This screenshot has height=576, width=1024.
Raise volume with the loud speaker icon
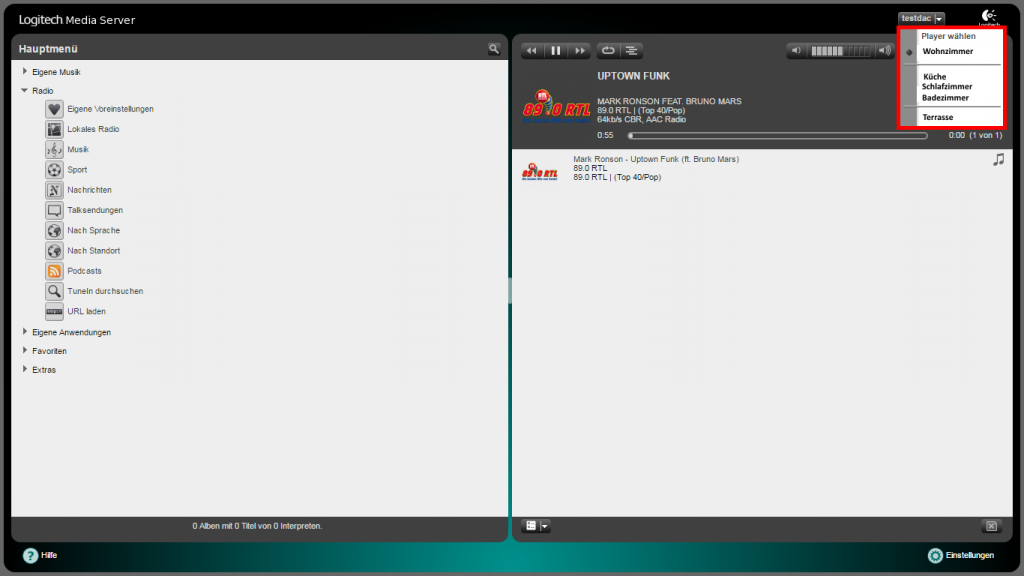click(884, 50)
